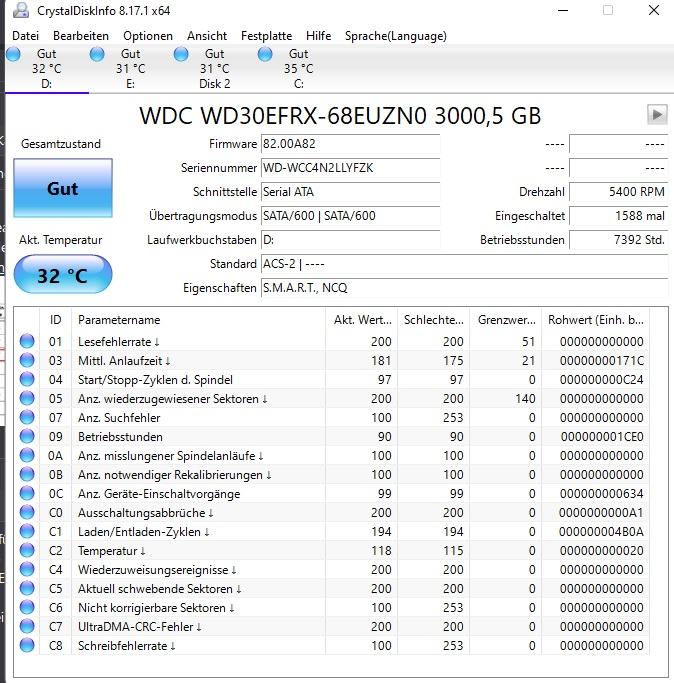Screen dimensions: 674x683
Task: Click the Betriebsstunden 7392 Std. field
Action: [x=618, y=240]
